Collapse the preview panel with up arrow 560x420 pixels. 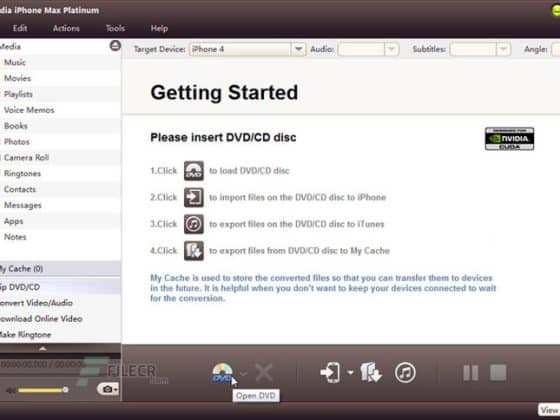pyautogui.click(x=43, y=348)
